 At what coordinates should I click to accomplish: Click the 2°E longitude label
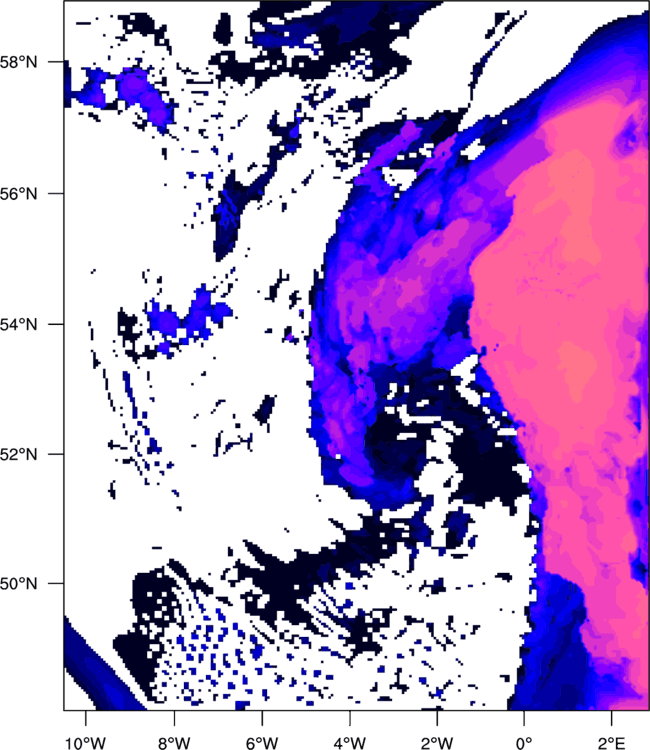[x=611, y=743]
